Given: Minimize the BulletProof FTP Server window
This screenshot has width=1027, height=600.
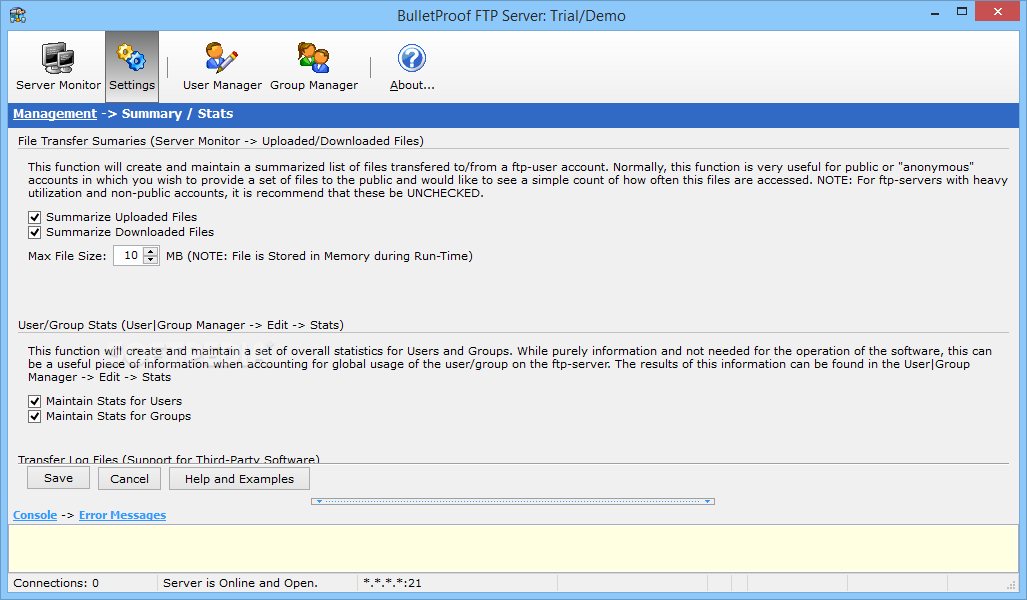Looking at the screenshot, I should [935, 12].
